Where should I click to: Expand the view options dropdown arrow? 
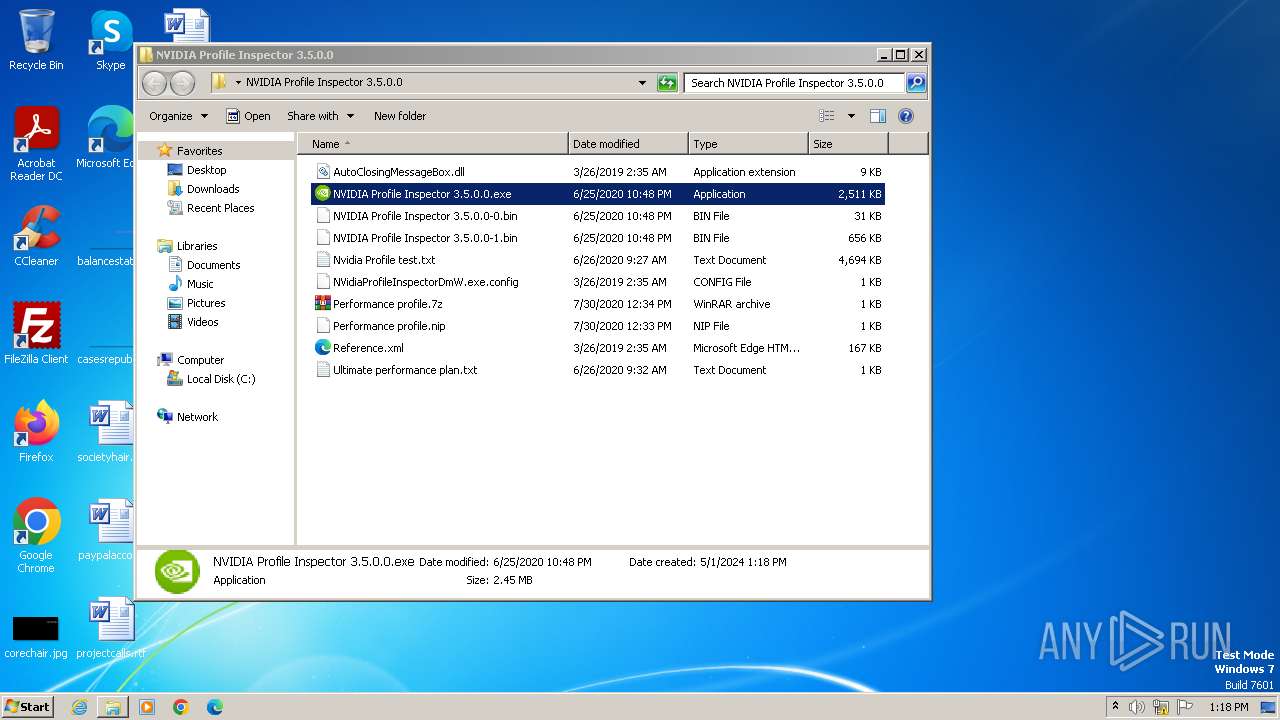(x=851, y=116)
